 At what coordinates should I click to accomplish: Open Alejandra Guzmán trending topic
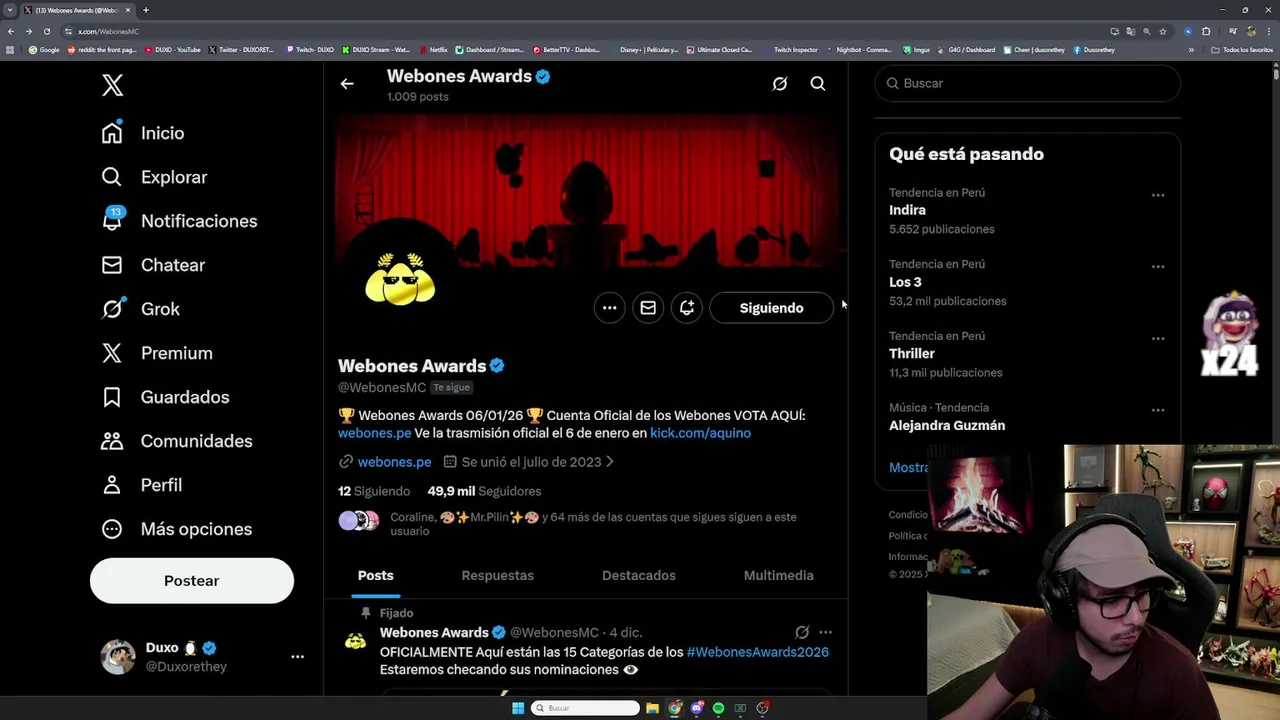coord(947,425)
